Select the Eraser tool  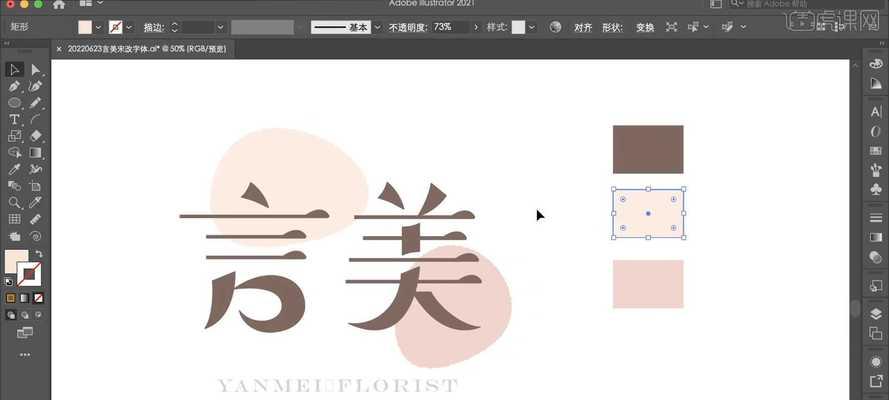pyautogui.click(x=35, y=136)
